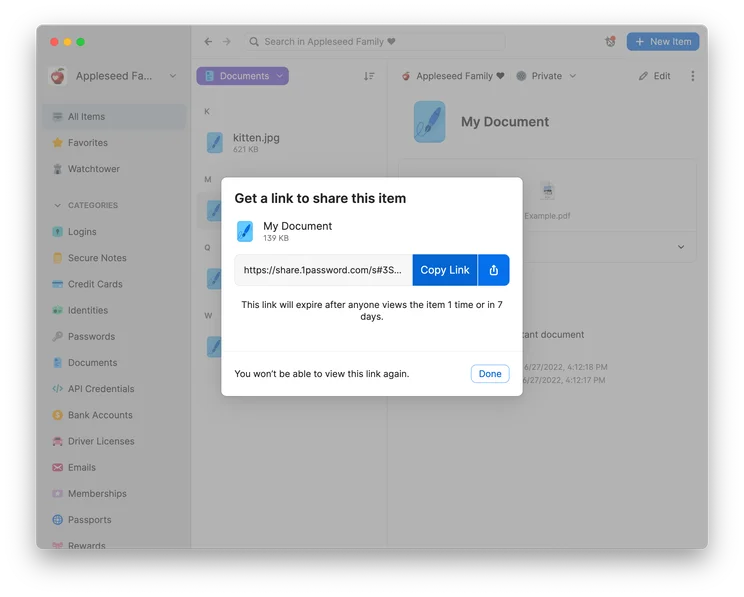Click the All Items list icon
This screenshot has width=744, height=597.
click(x=57, y=116)
